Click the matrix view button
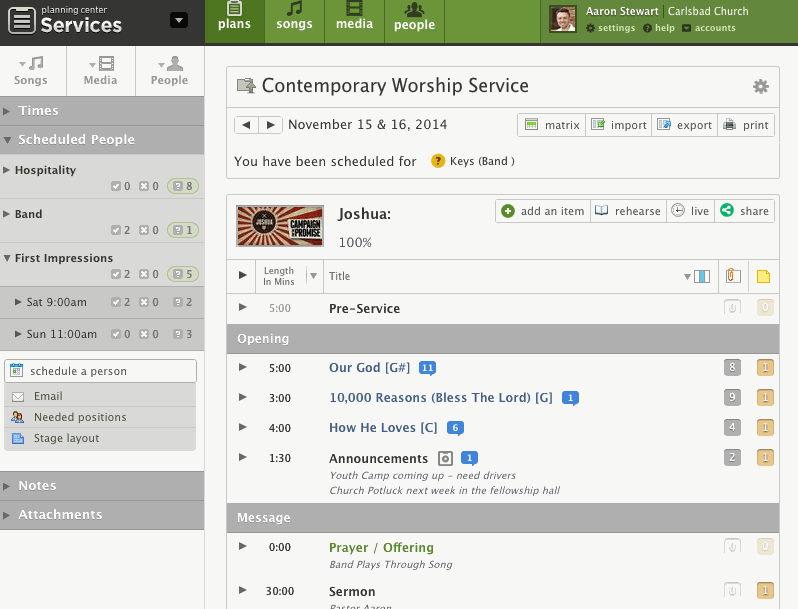 (550, 125)
